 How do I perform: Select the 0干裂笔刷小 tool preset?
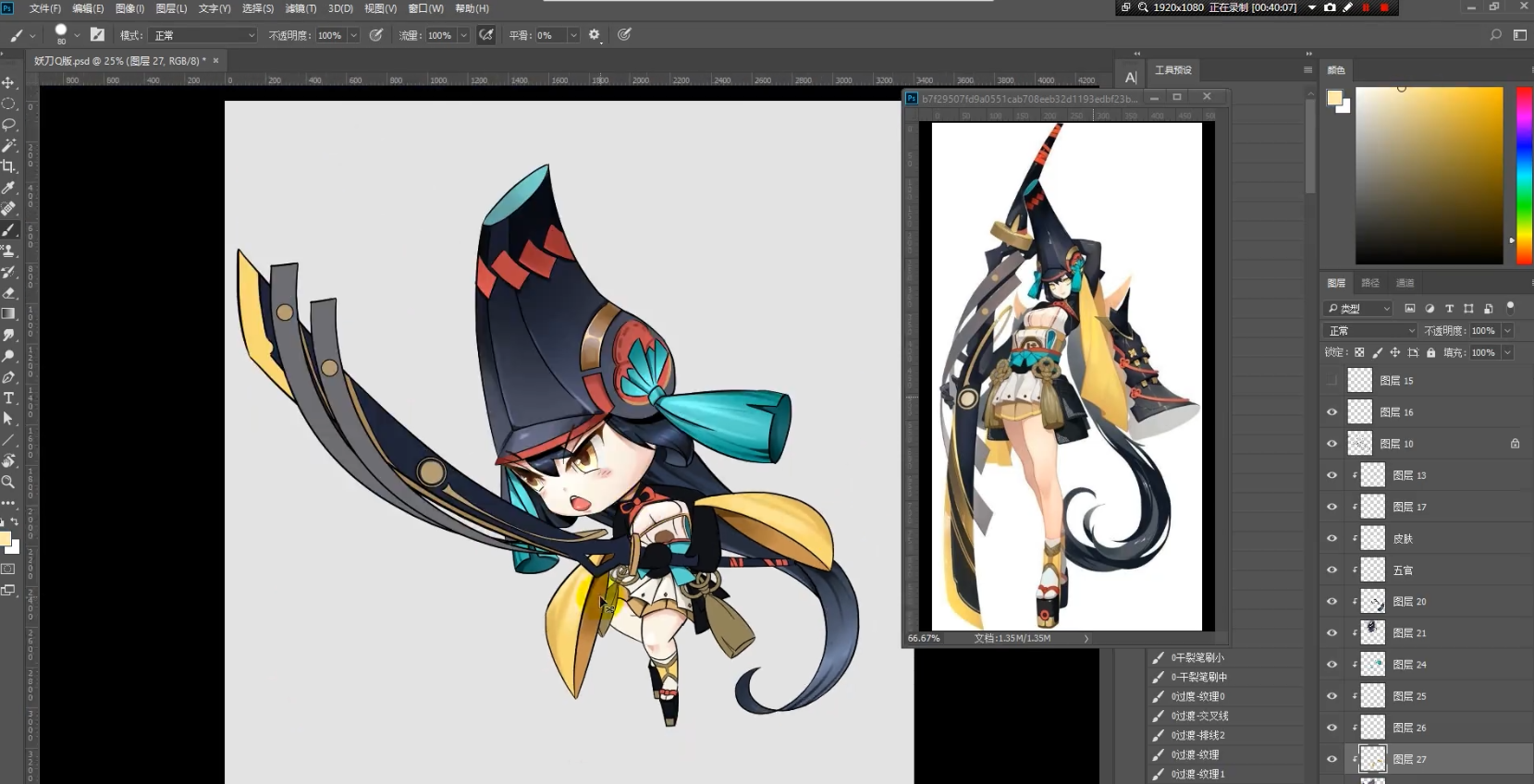tap(1197, 657)
